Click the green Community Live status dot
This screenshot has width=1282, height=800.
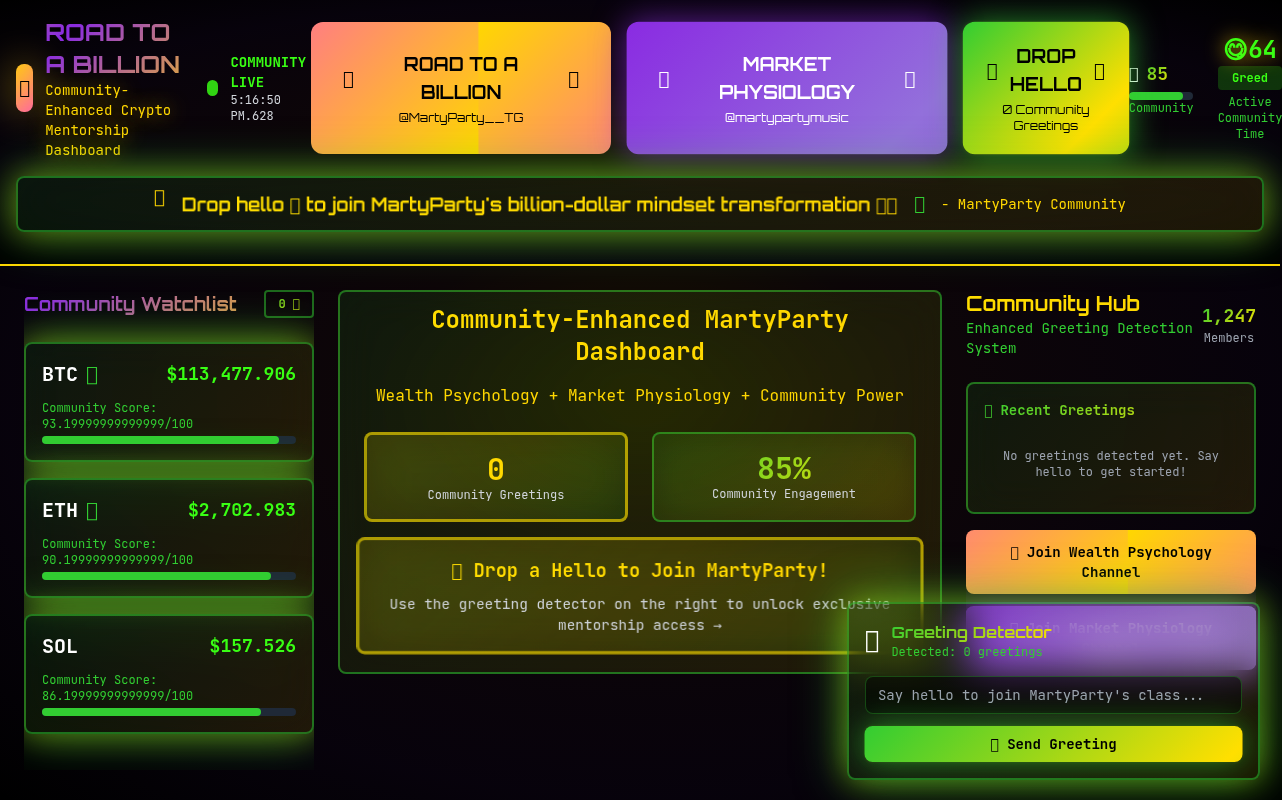click(212, 88)
